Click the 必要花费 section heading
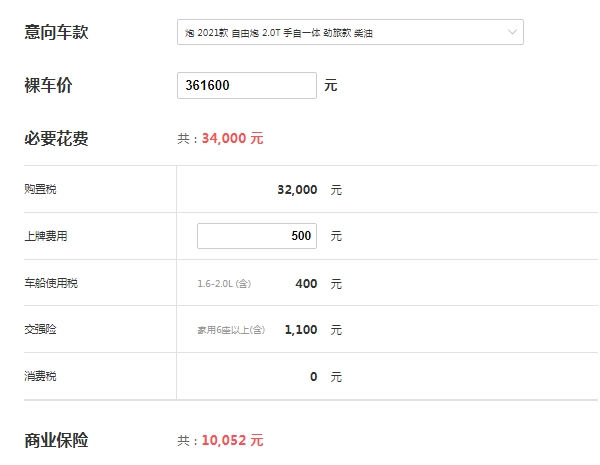This screenshot has width=600, height=465. coord(56,138)
